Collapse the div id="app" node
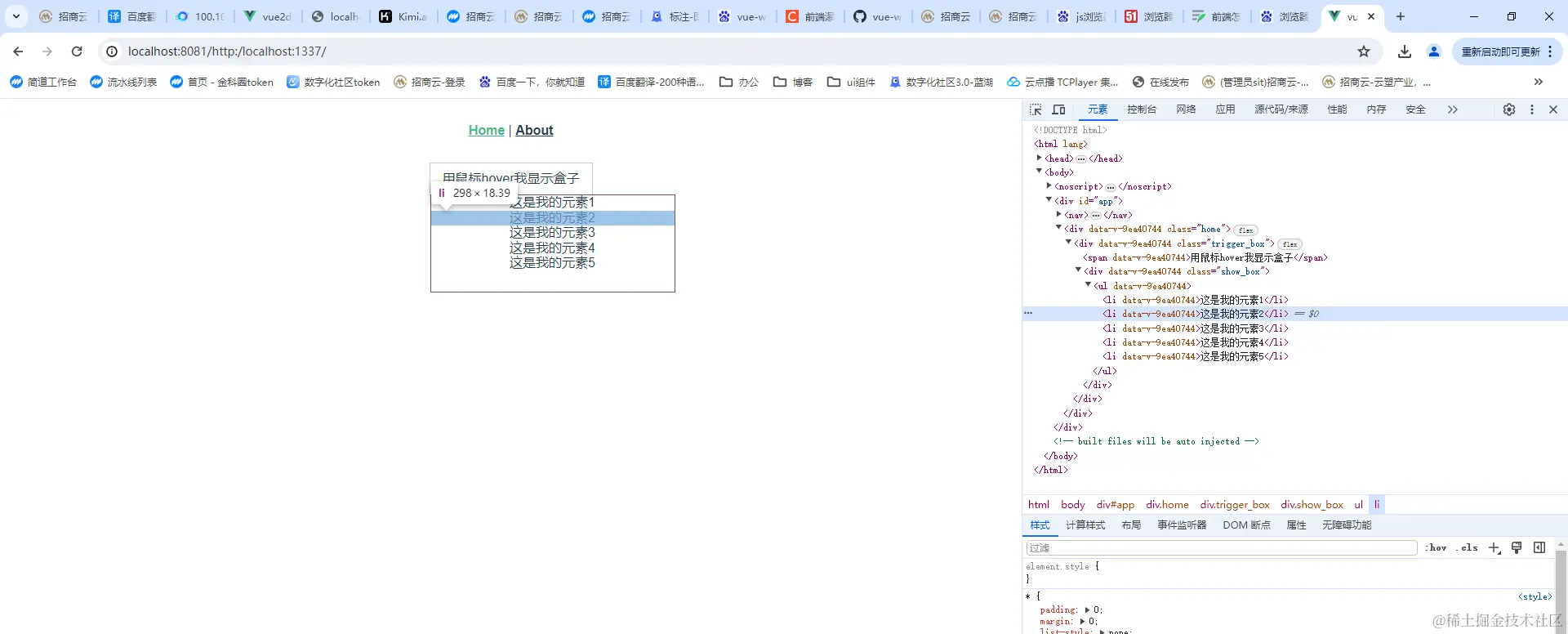Screen dimensions: 1568x634 tap(1049, 200)
